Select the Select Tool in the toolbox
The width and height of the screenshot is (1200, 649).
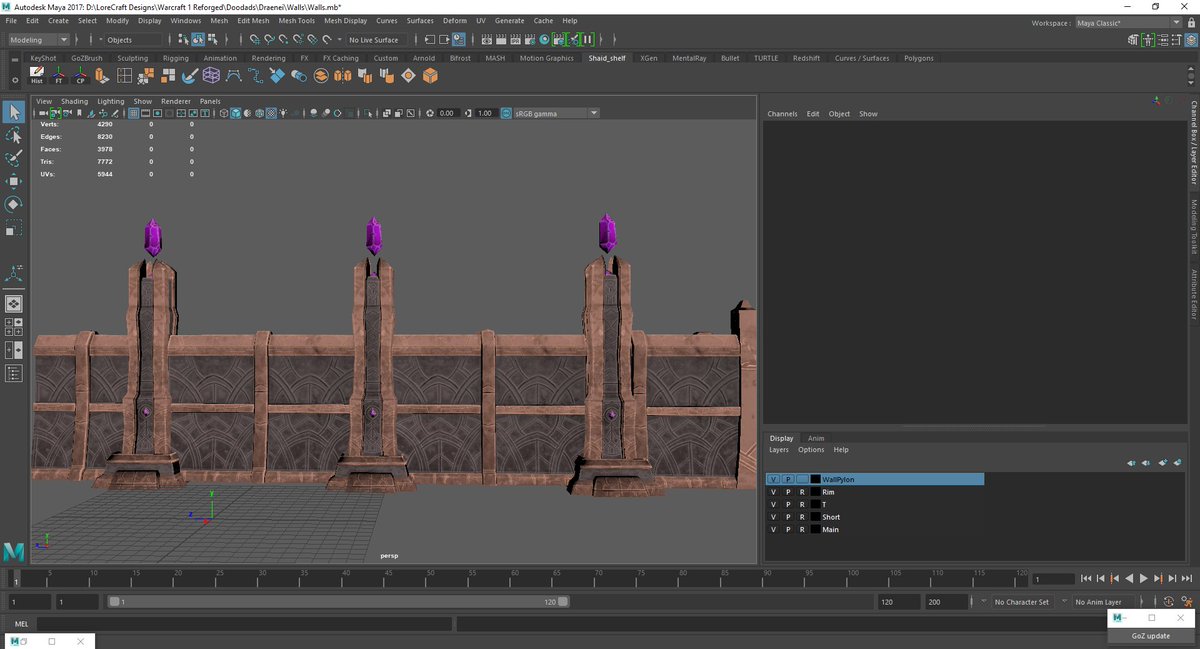click(14, 113)
